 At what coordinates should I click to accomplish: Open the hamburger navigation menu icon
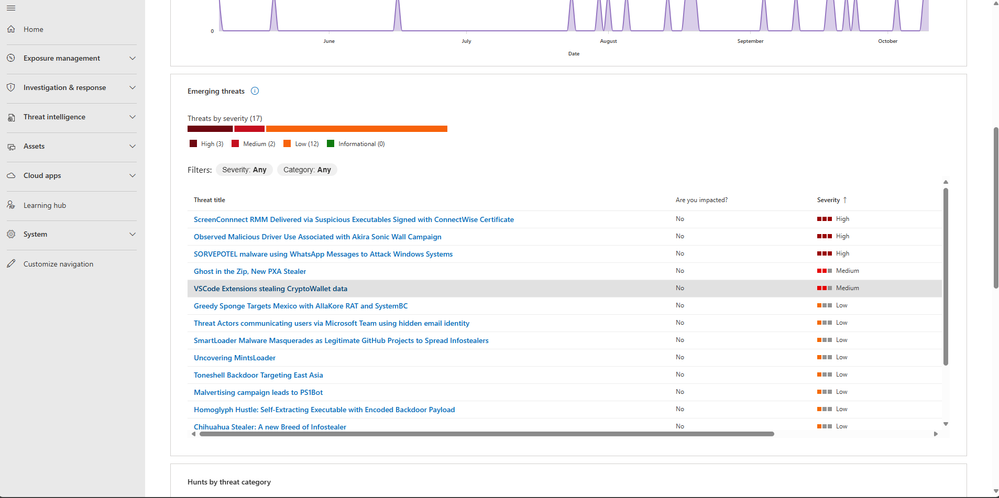pyautogui.click(x=11, y=8)
